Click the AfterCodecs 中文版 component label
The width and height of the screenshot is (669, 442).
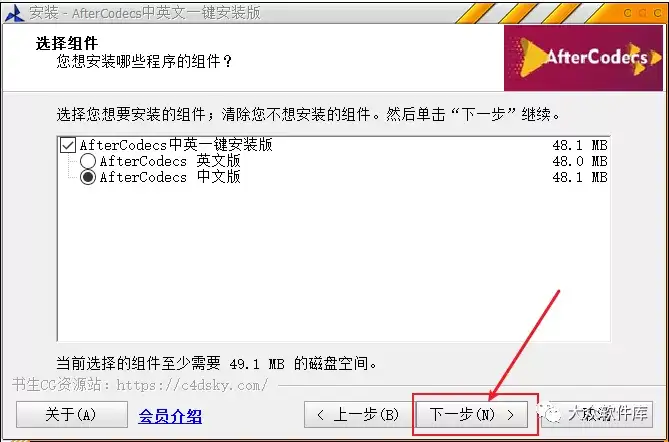170,177
